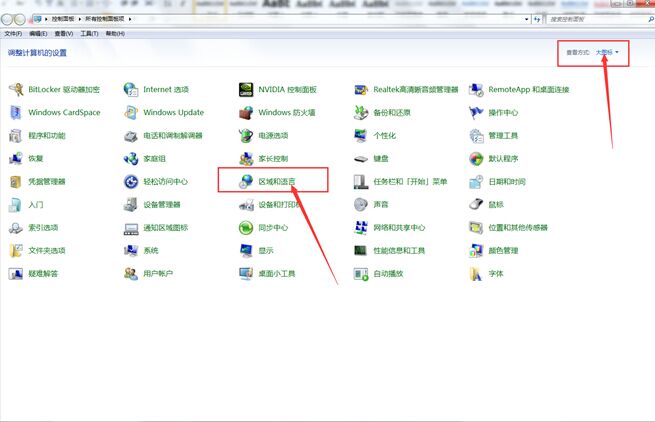Open the 操作中心 (Action Center) flag icon
This screenshot has height=422, width=655.
476,112
